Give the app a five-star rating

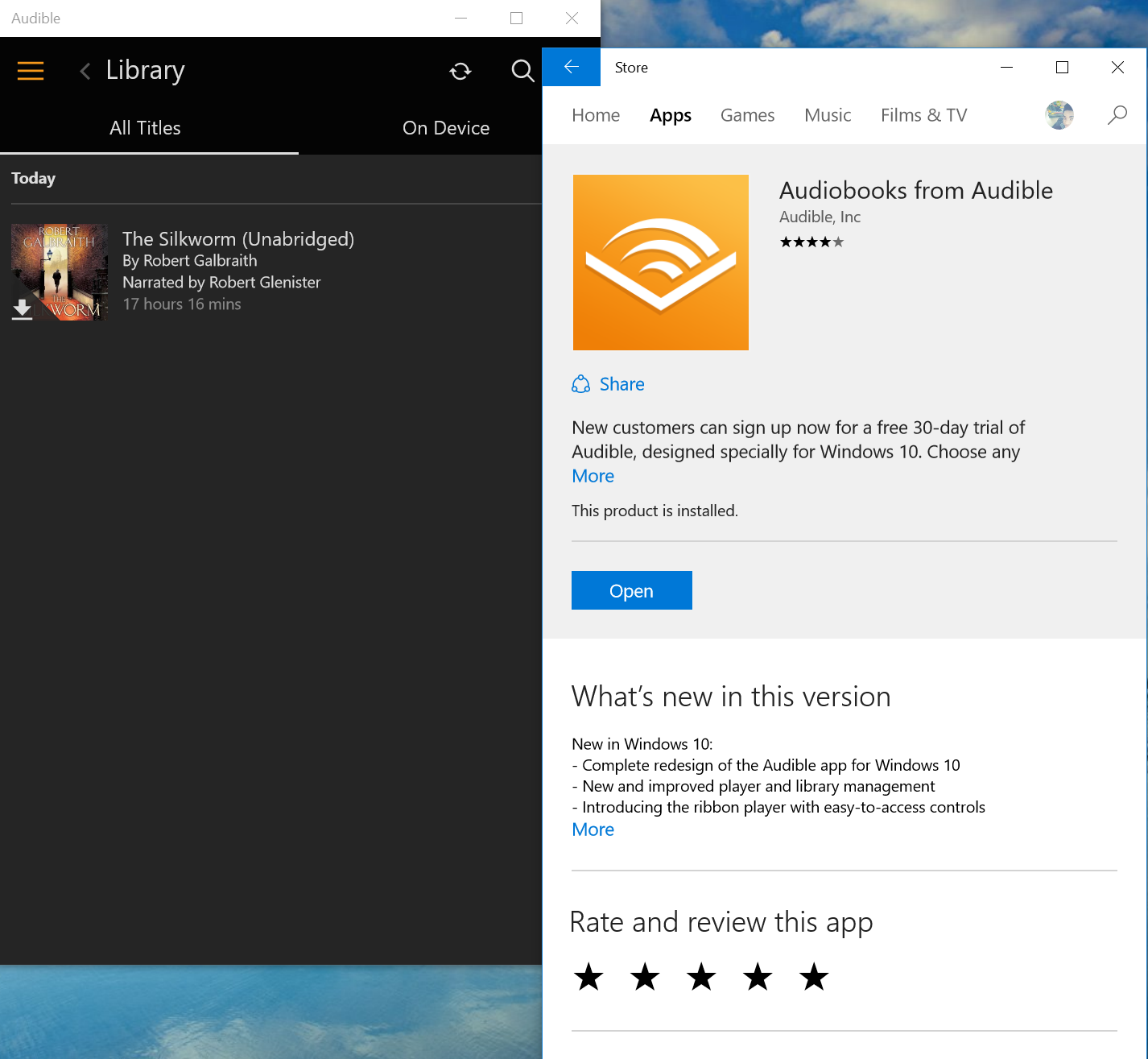[813, 976]
